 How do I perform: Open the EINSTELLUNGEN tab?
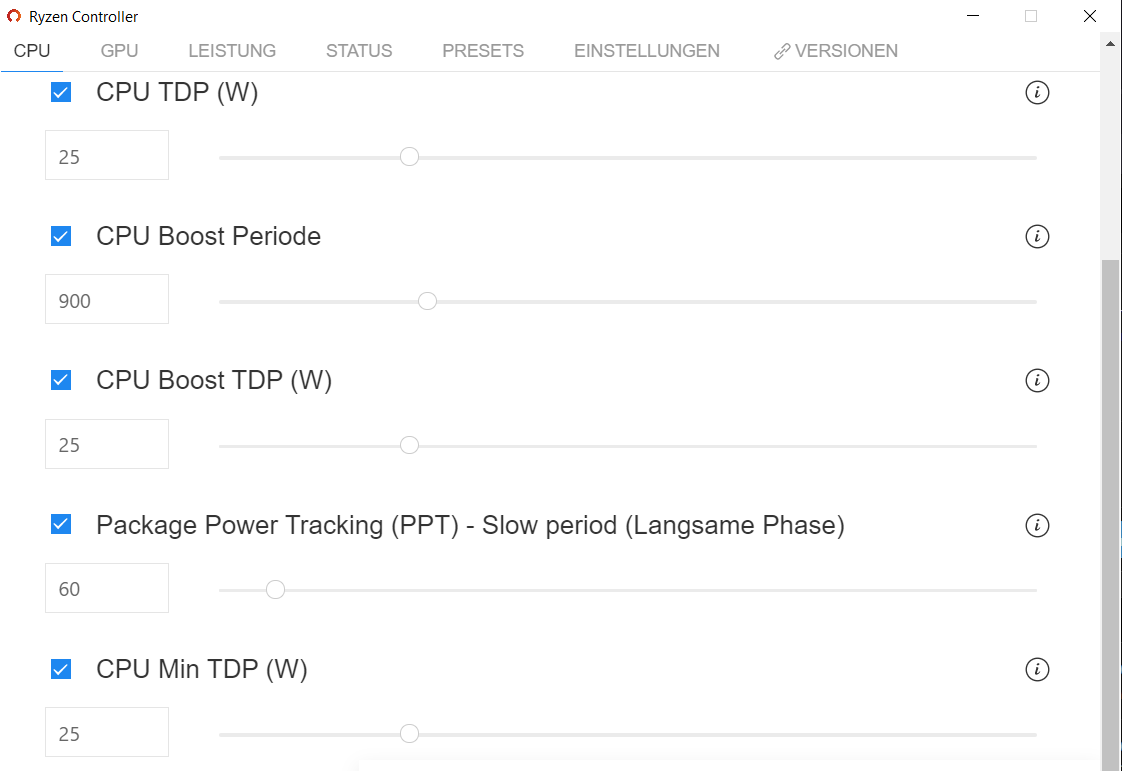point(646,51)
